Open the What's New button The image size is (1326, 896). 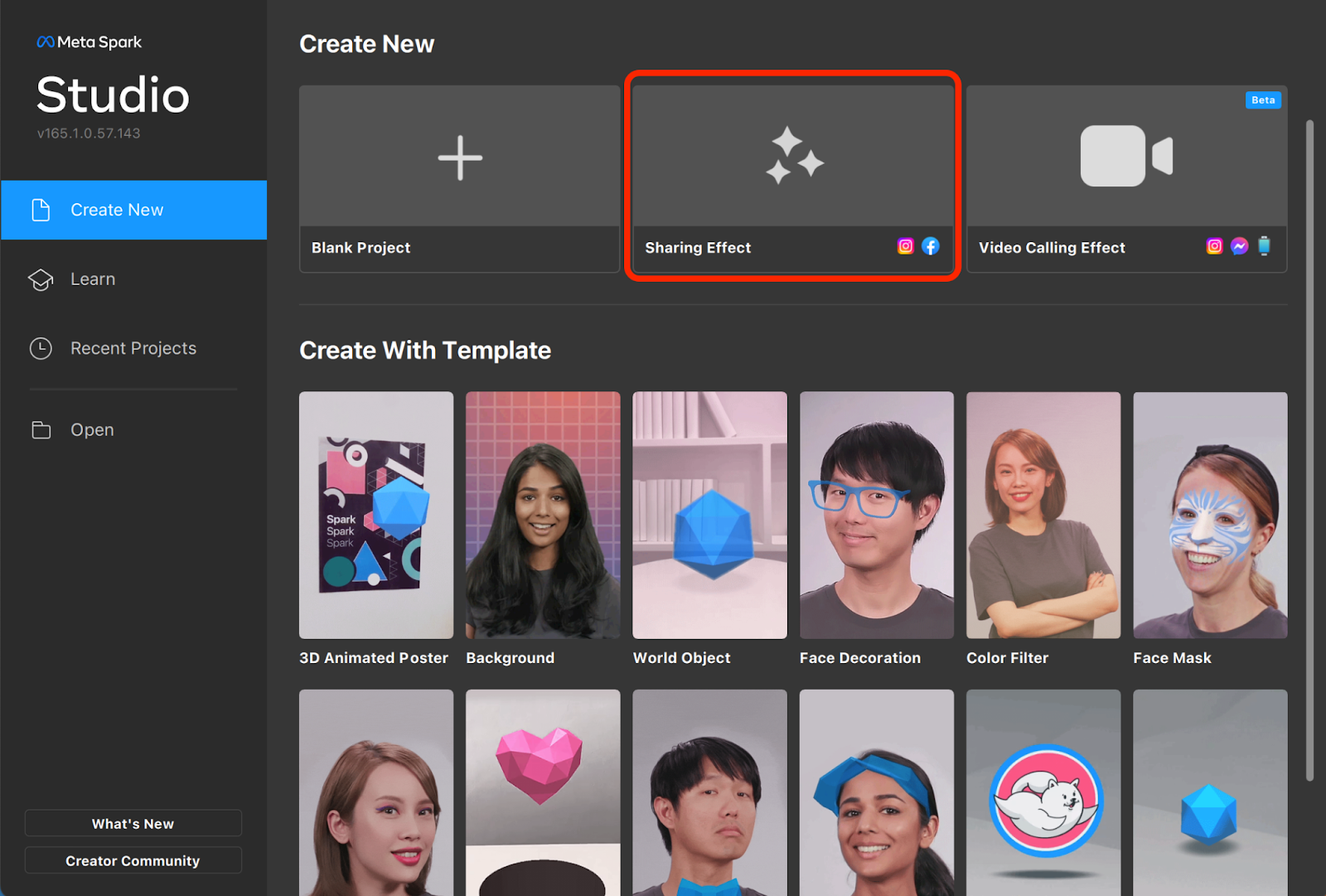pos(133,823)
